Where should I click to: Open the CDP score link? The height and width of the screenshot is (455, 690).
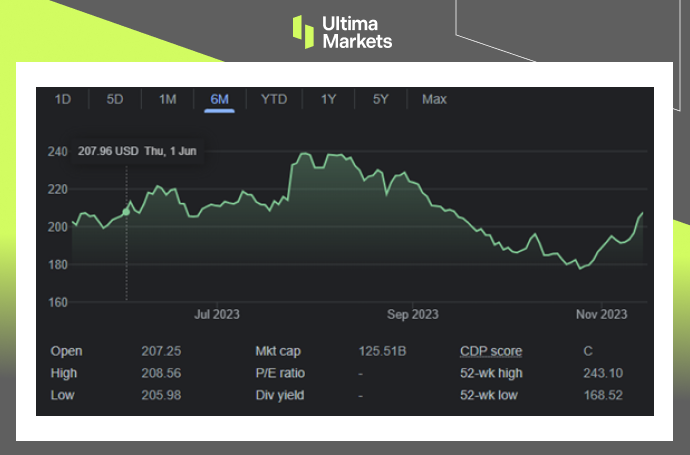(491, 351)
